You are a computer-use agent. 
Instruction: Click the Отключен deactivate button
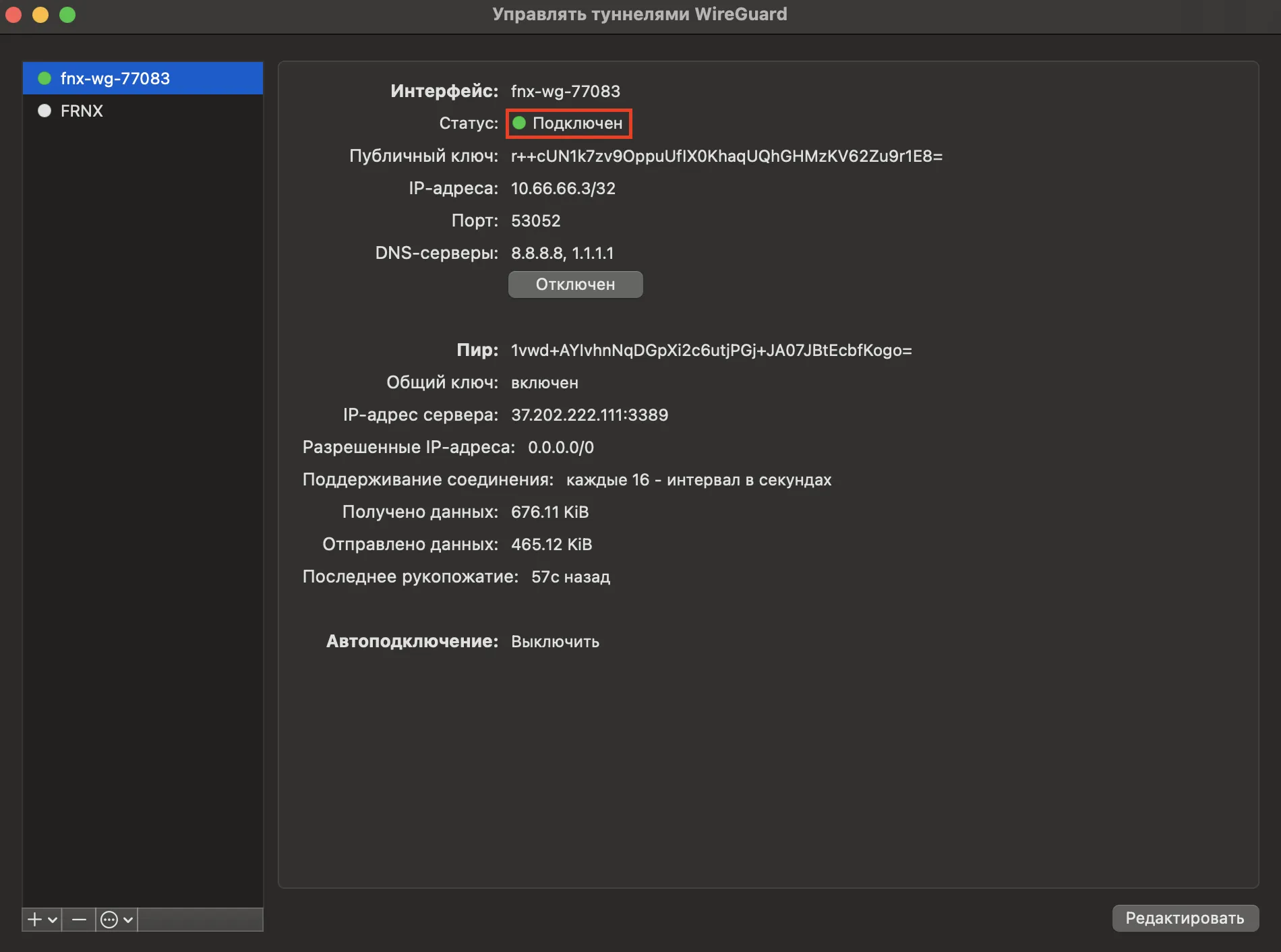(575, 285)
